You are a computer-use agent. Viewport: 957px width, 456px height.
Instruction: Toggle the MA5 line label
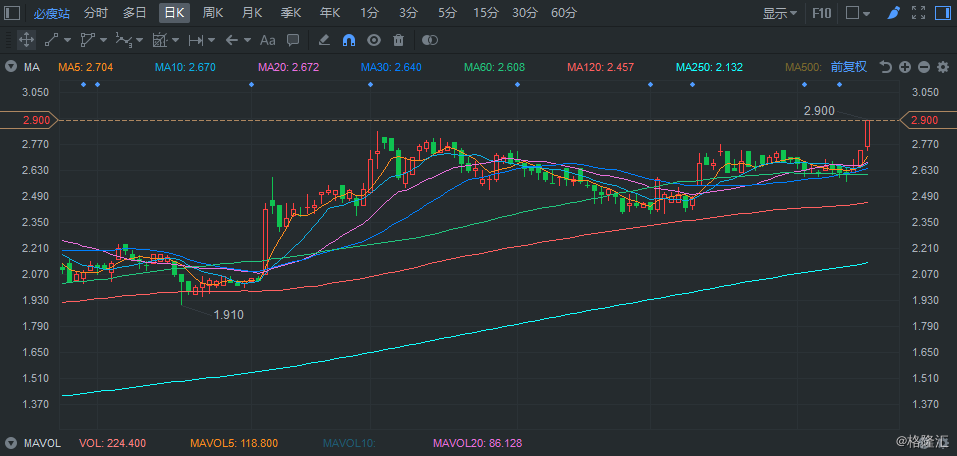pyautogui.click(x=85, y=67)
